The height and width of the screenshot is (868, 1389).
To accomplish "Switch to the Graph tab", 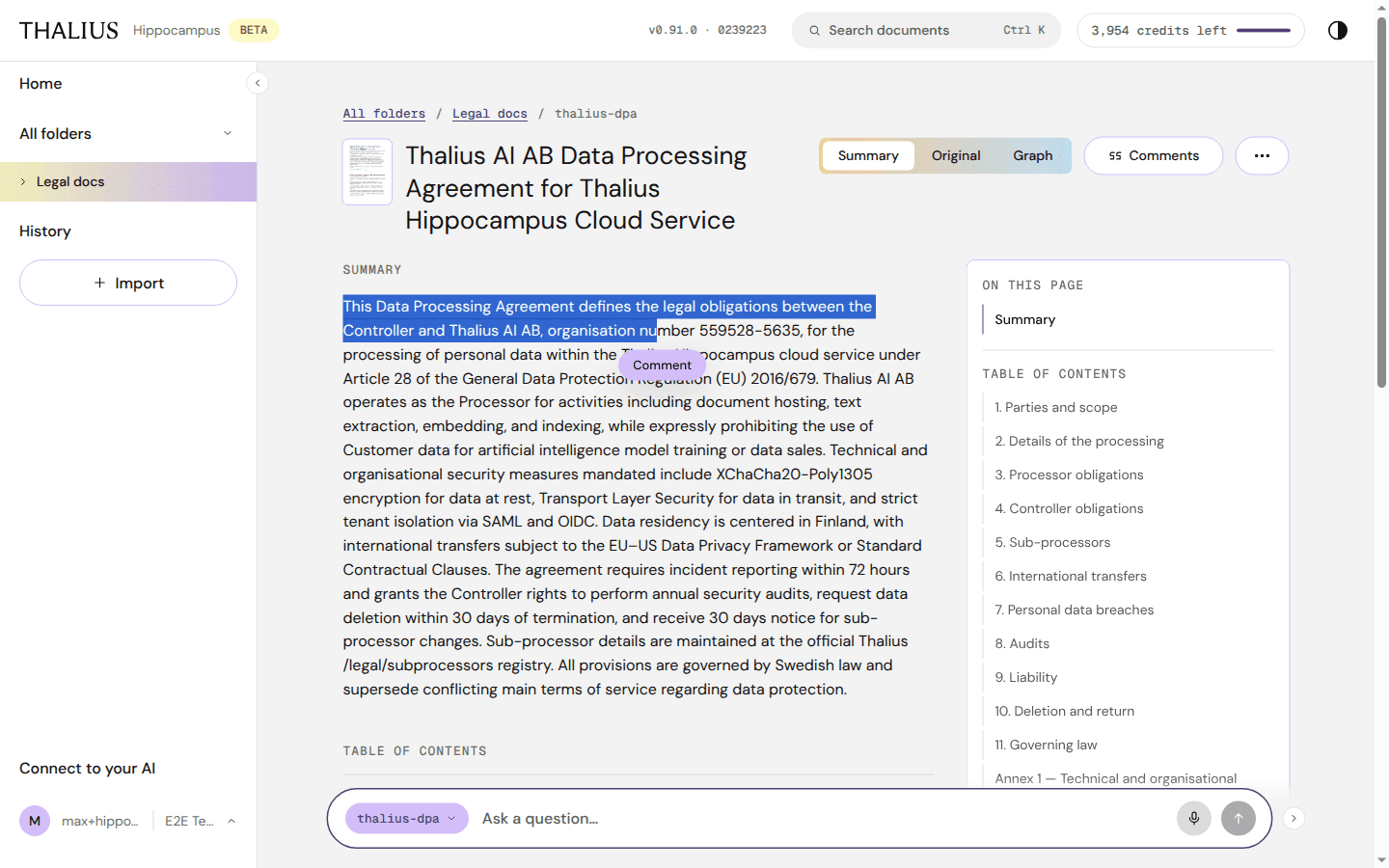I will point(1033,156).
